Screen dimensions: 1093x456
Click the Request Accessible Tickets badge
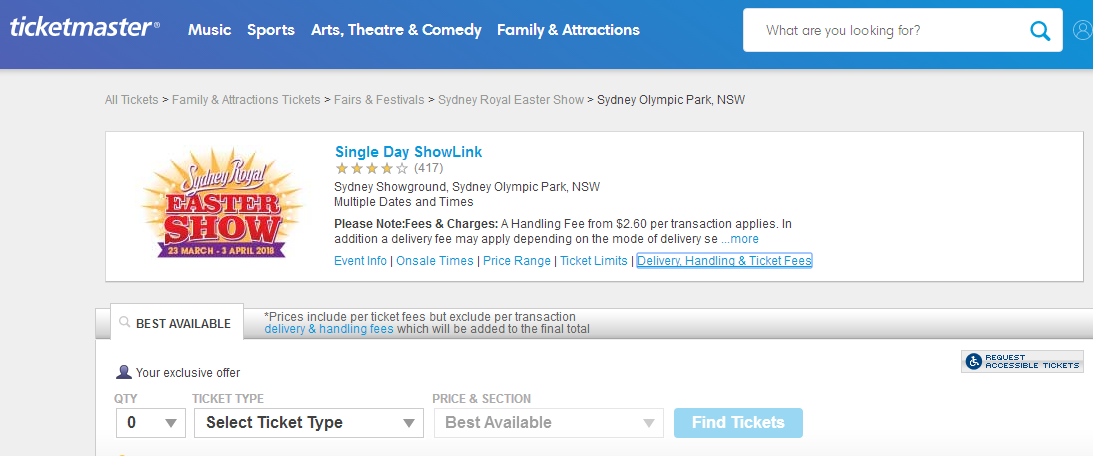point(1023,361)
